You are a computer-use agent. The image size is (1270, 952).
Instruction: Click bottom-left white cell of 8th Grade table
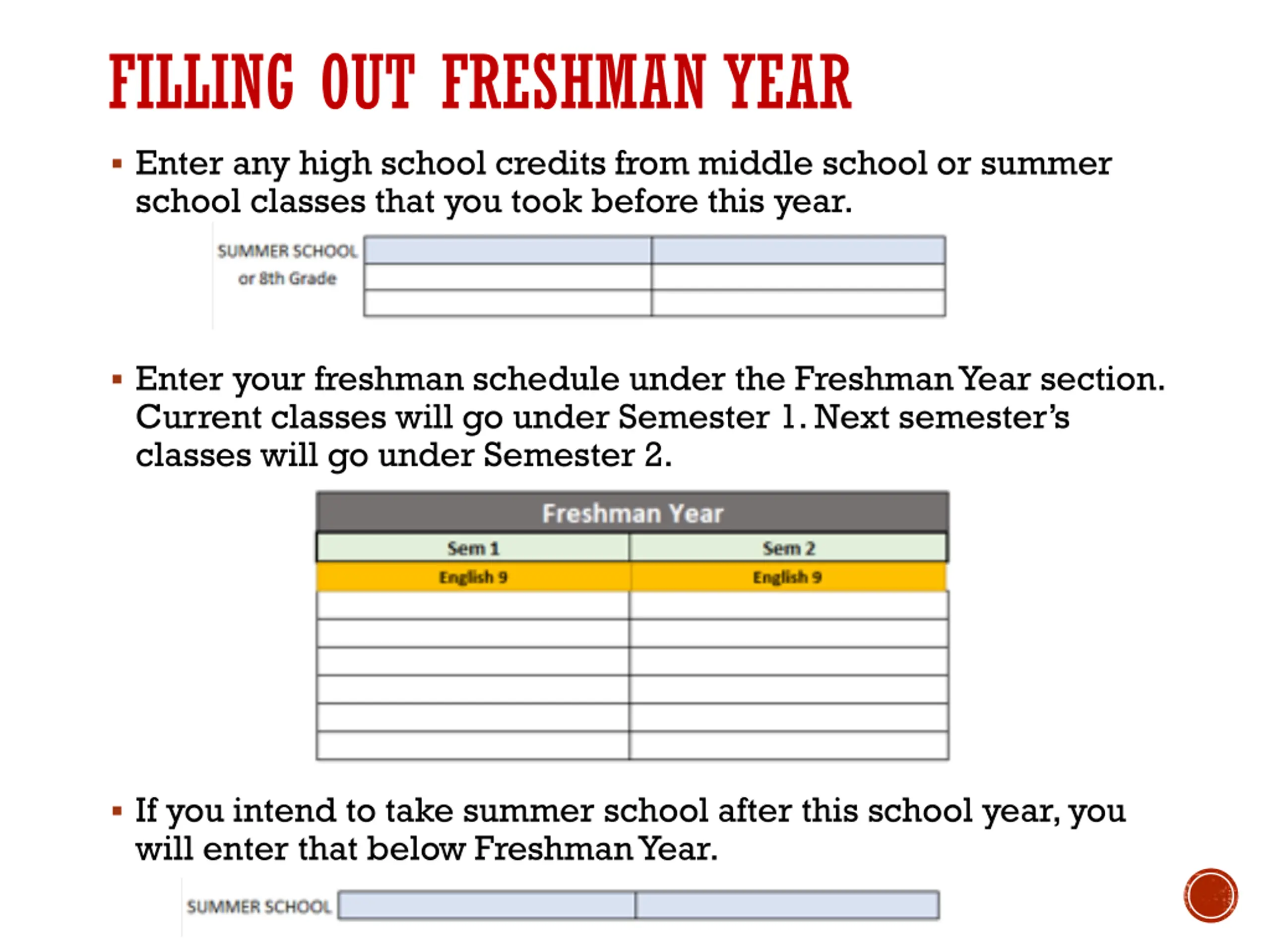coord(508,303)
